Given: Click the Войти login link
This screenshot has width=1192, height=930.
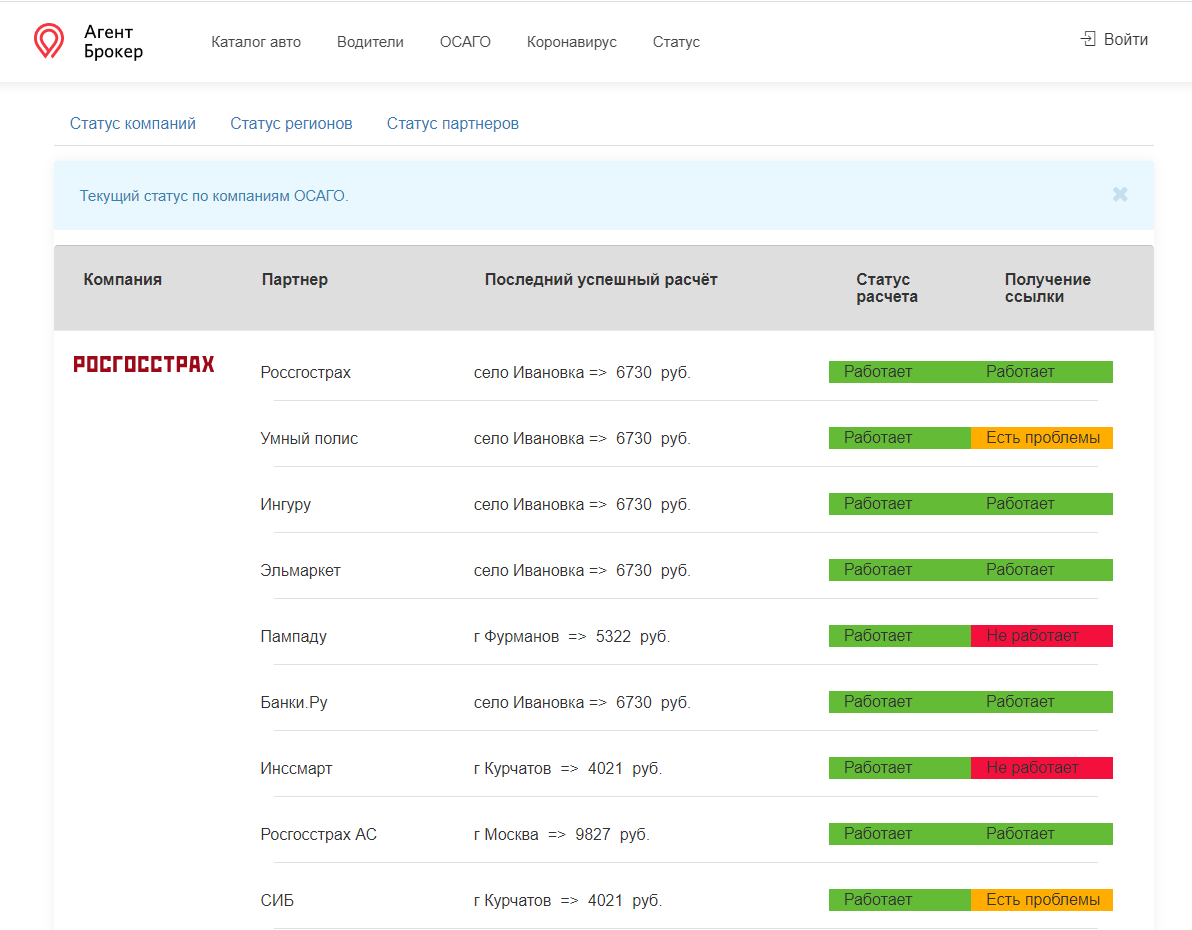Looking at the screenshot, I should (x=1126, y=40).
